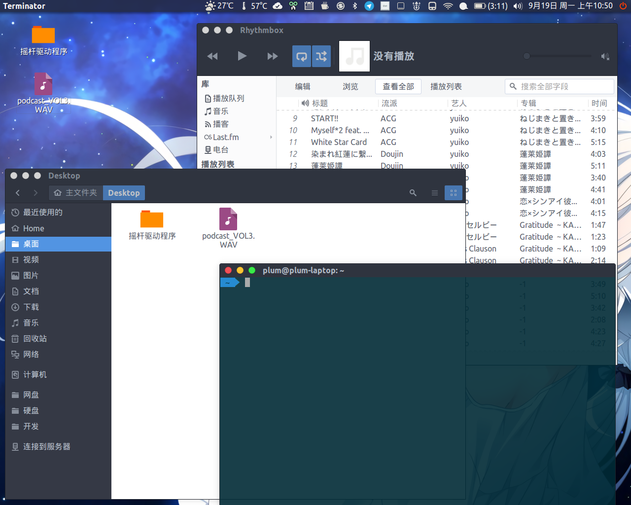
Task: Open Rhythmbox volume control
Action: (x=605, y=56)
